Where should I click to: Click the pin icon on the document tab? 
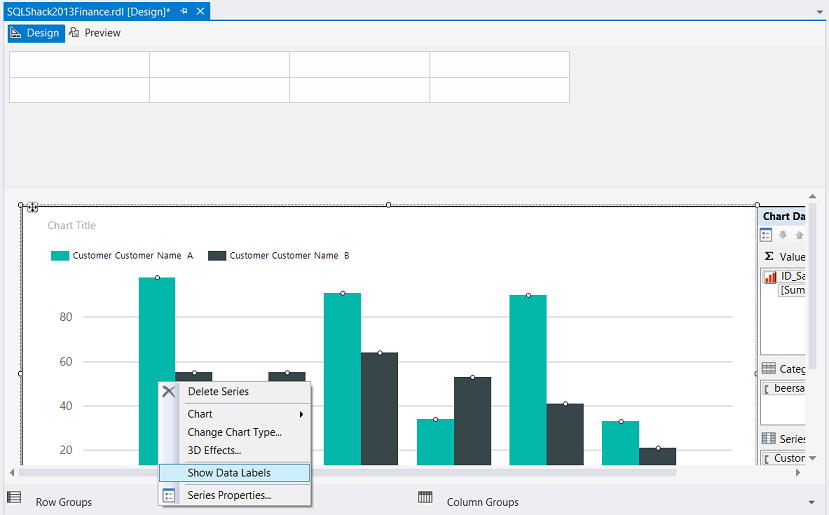pos(184,11)
